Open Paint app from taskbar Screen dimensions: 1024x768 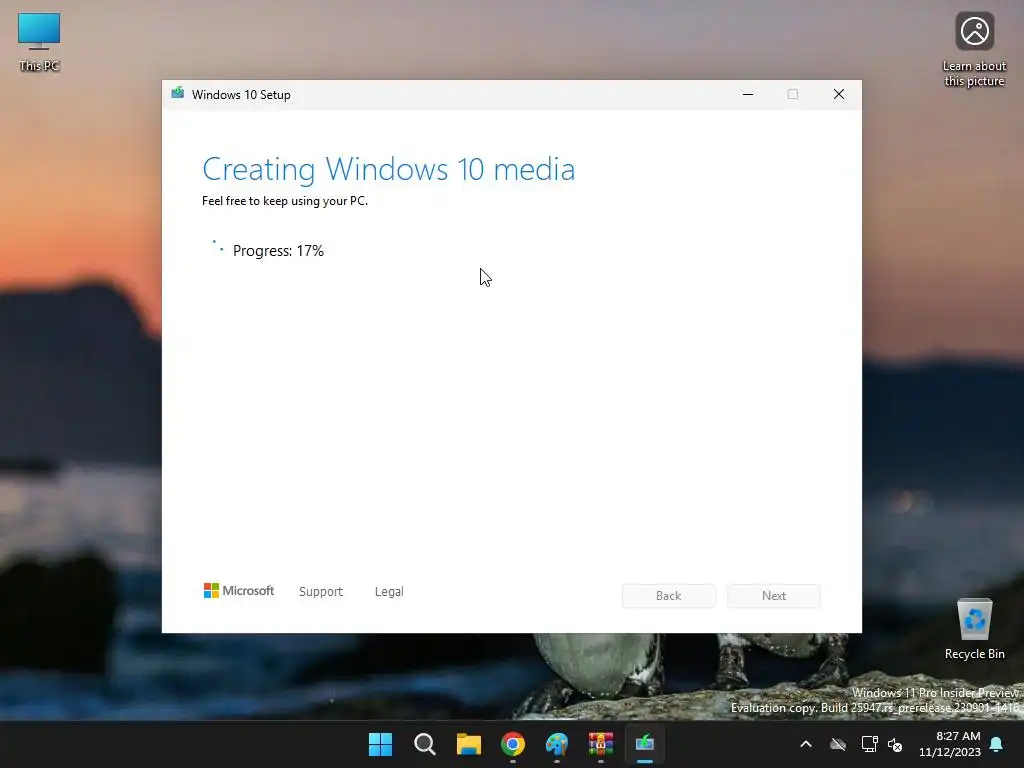point(557,744)
